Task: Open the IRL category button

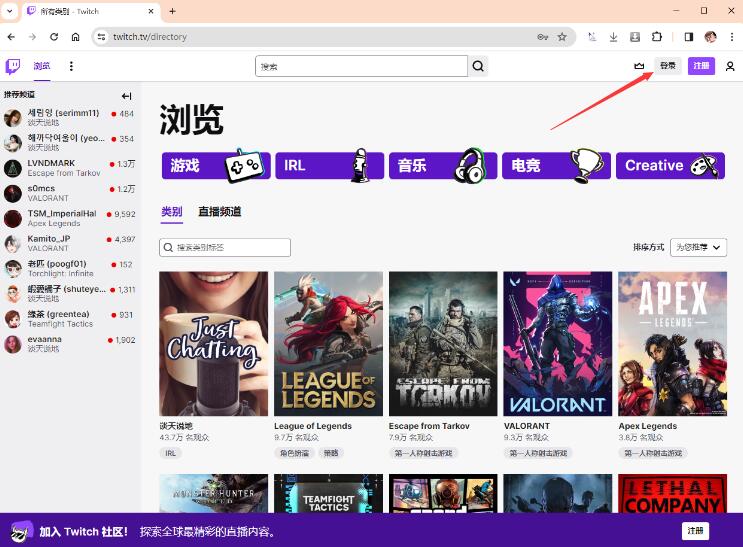Action: 329,165
